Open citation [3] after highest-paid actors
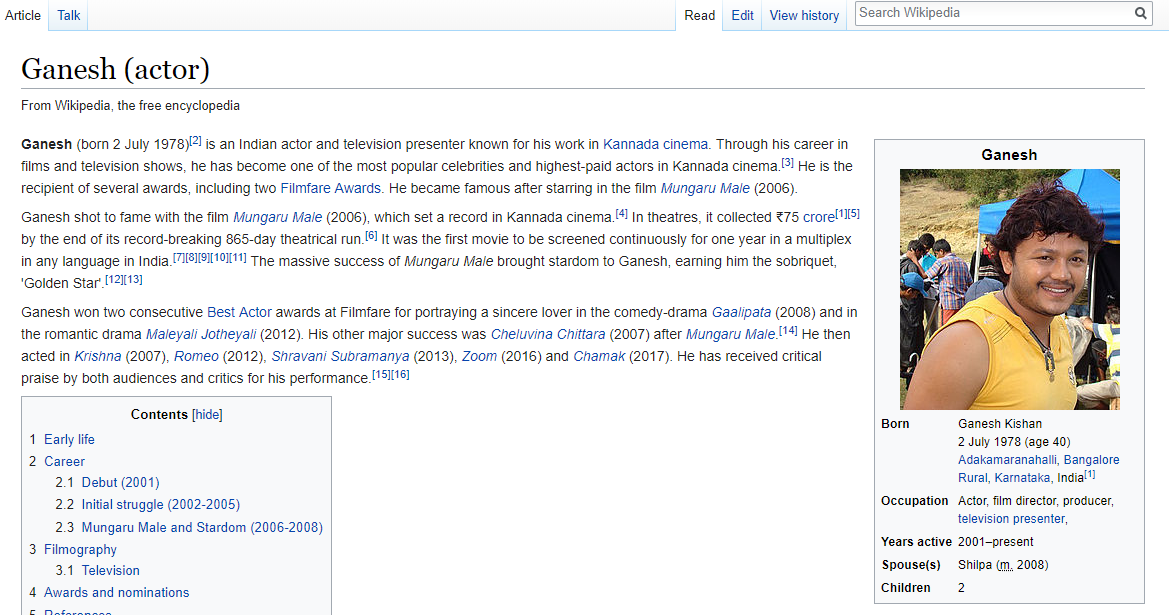Image resolution: width=1169 pixels, height=615 pixels. [x=787, y=162]
